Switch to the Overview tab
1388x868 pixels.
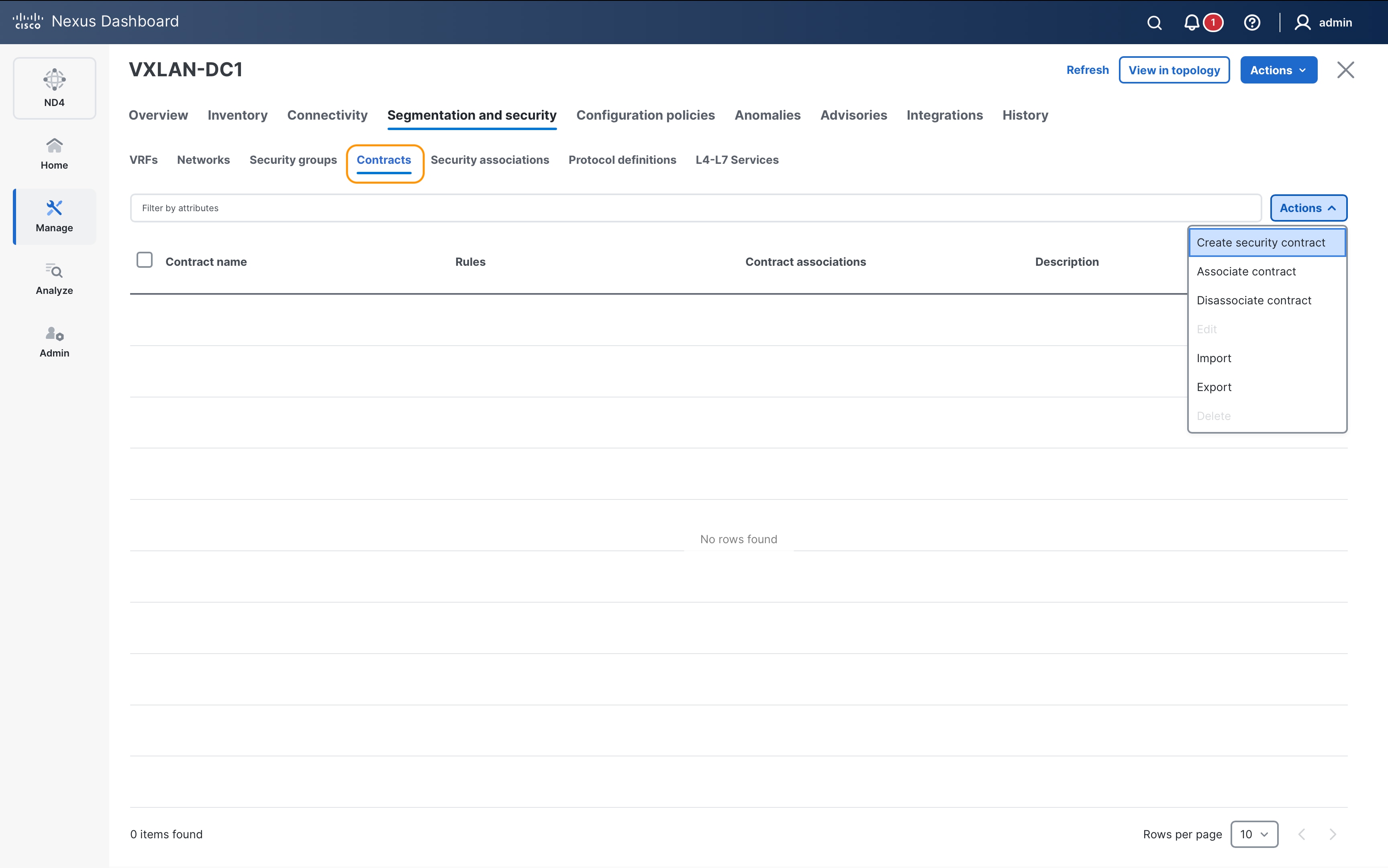159,115
